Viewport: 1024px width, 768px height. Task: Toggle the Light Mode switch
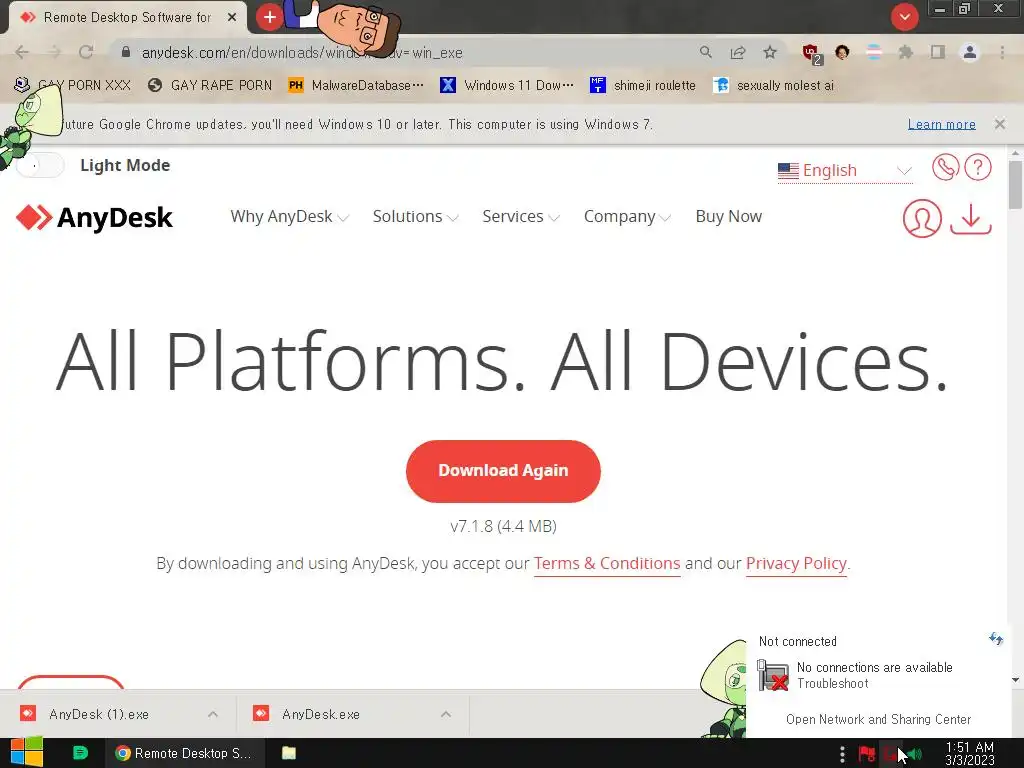tap(40, 165)
